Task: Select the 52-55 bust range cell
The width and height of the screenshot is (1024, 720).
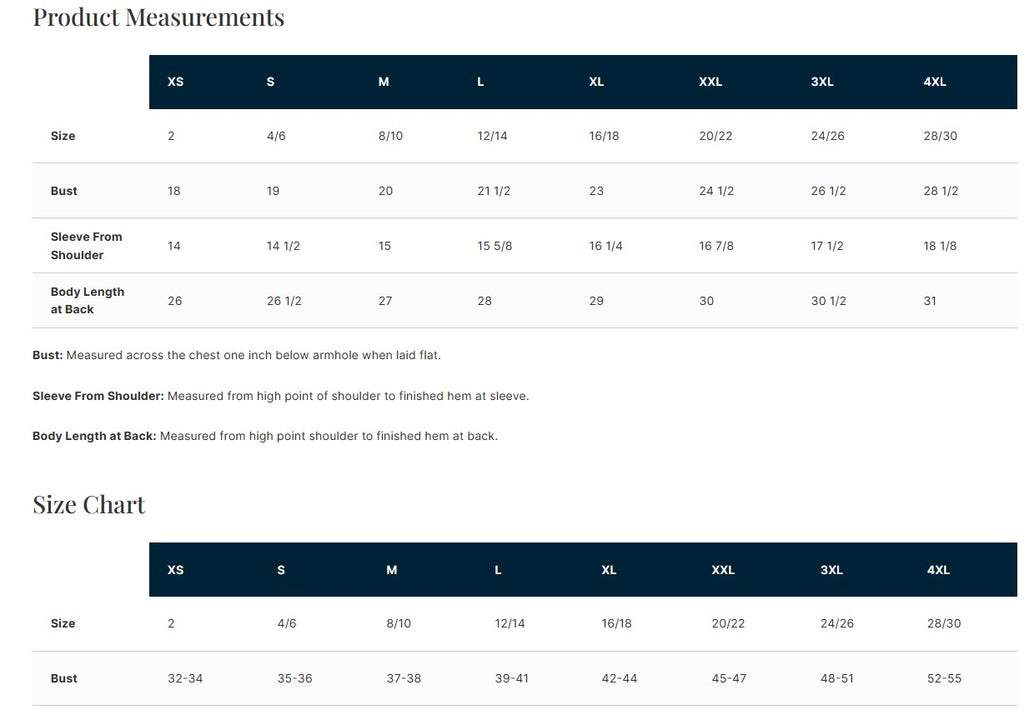Action: point(944,679)
